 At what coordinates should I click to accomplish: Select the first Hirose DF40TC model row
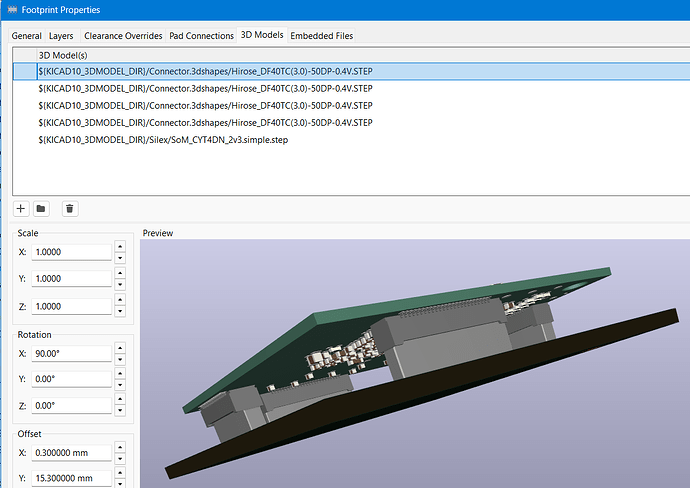[351, 71]
